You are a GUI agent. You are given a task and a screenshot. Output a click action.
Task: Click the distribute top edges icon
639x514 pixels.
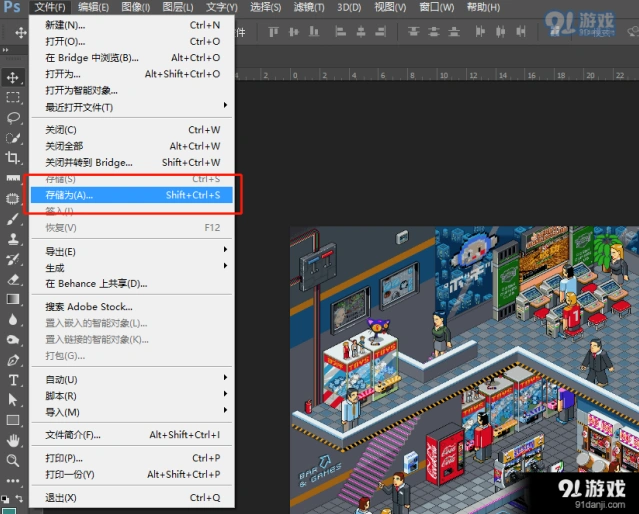click(414, 31)
